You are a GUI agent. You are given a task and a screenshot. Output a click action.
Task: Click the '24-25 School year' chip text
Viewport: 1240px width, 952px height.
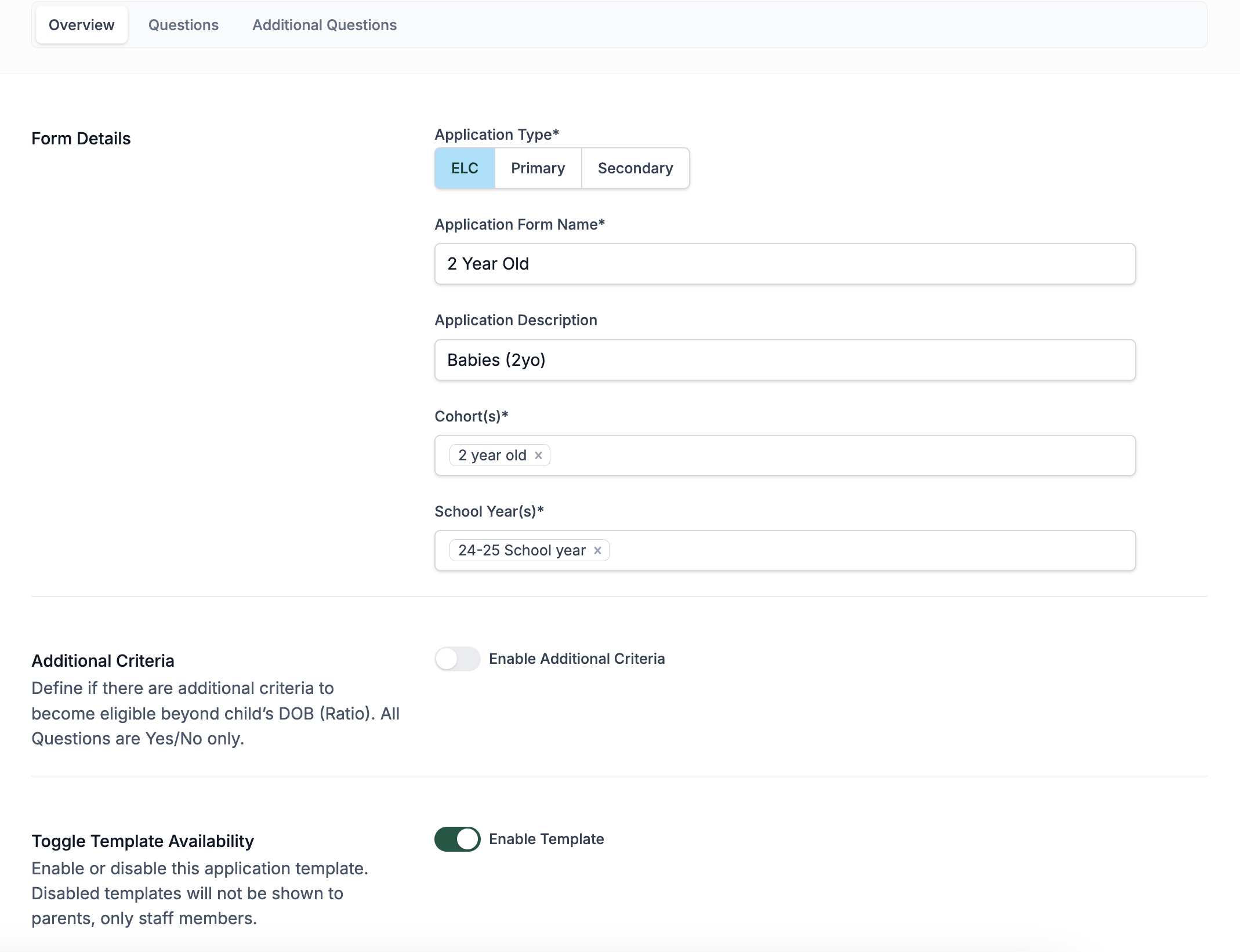coord(522,551)
